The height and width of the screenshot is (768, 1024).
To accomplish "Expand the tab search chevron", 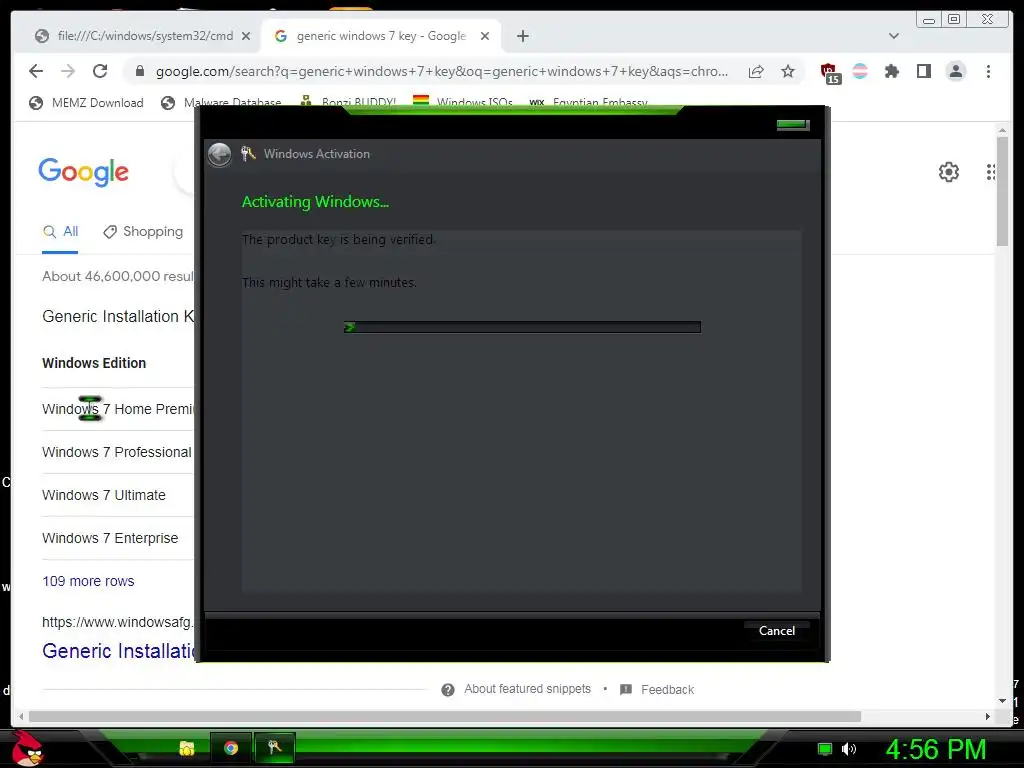I will 894,36.
